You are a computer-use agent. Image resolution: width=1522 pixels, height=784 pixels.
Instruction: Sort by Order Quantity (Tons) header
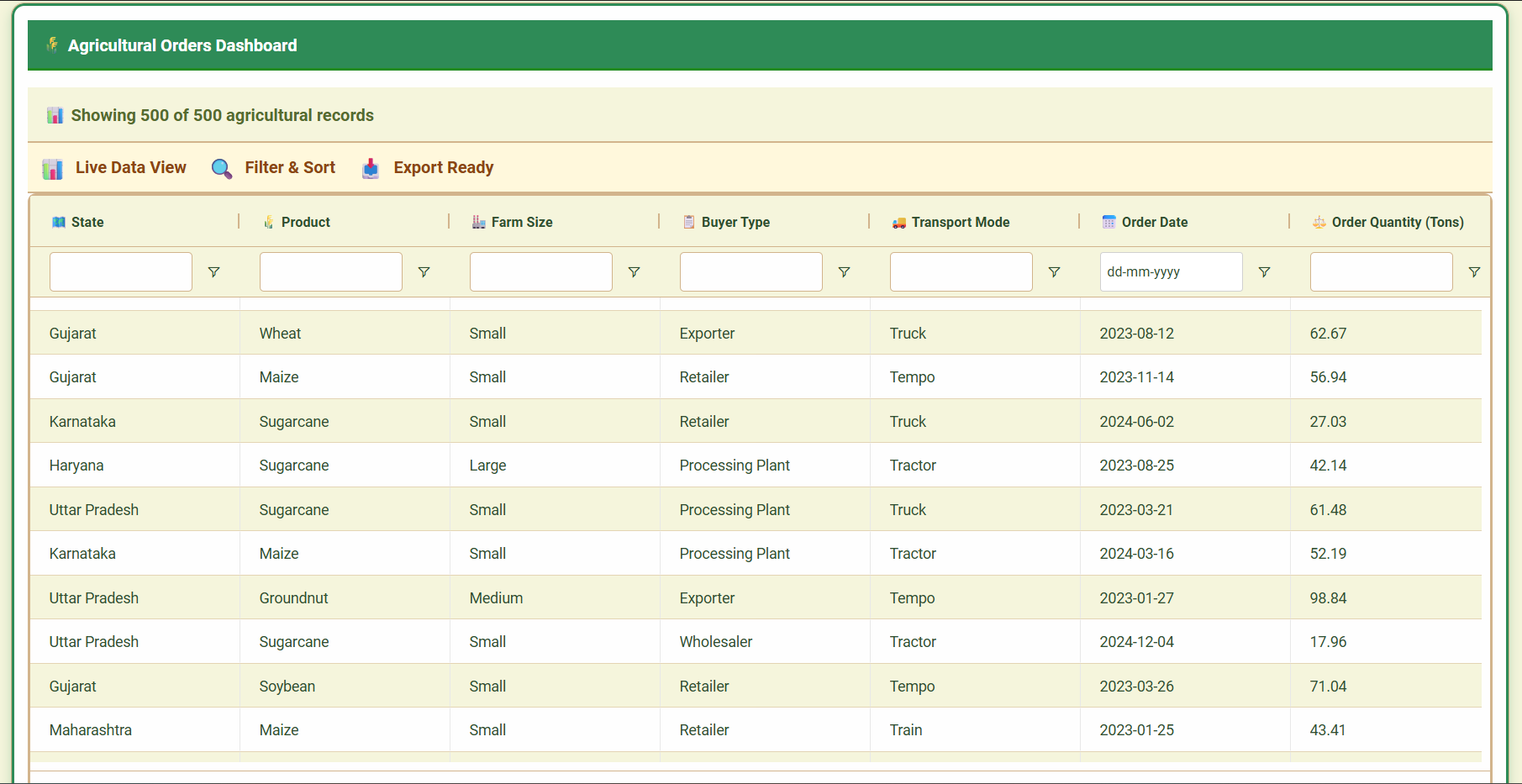(1398, 222)
